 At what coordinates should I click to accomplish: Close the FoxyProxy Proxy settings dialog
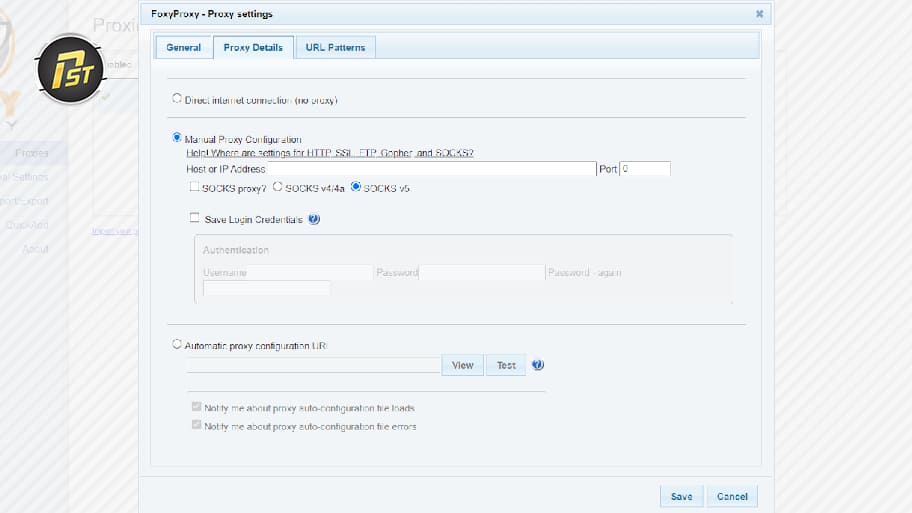(759, 14)
